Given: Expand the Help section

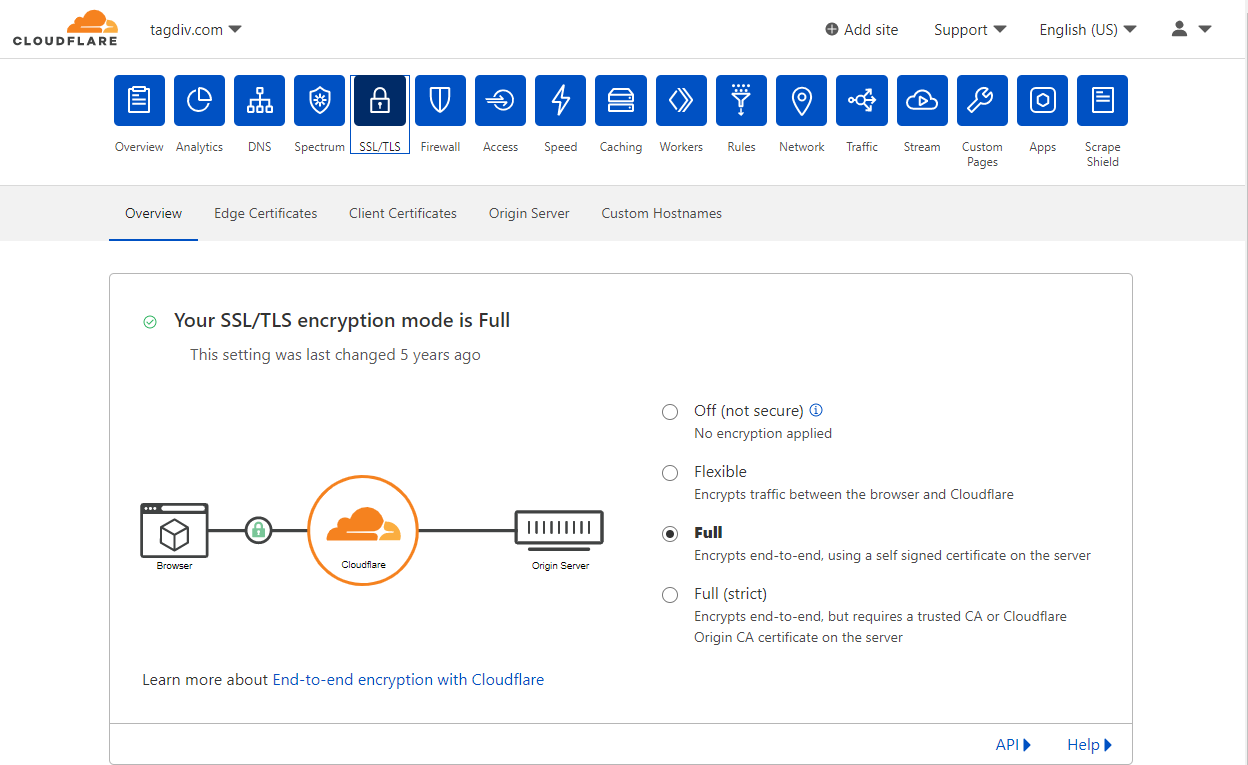Looking at the screenshot, I should point(1089,745).
